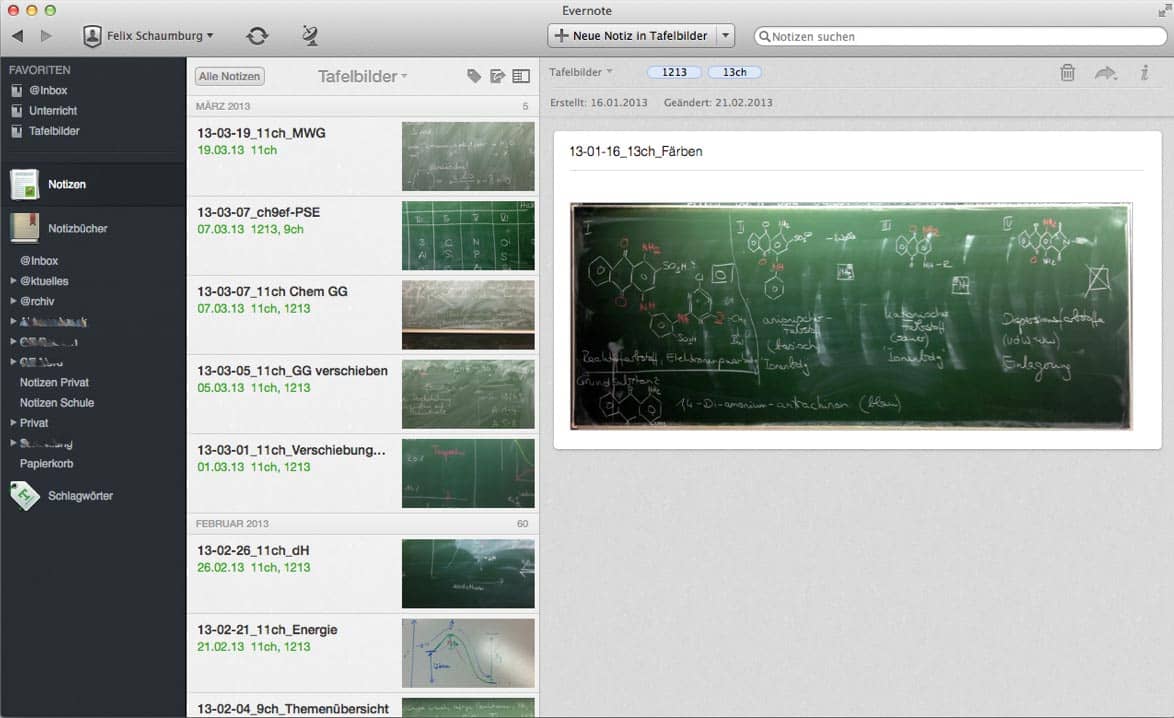
Task: Delete note with trash icon
Action: click(x=1068, y=72)
